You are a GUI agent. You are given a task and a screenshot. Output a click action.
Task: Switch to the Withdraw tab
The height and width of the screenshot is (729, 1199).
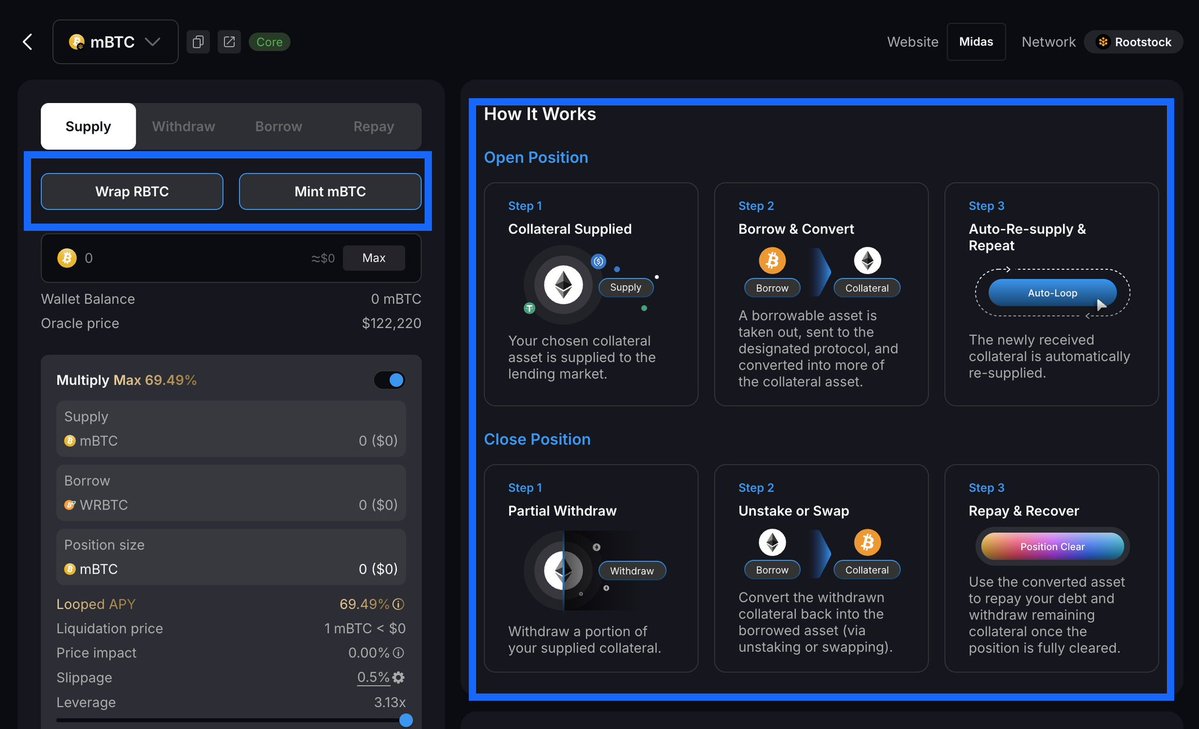pyautogui.click(x=183, y=126)
